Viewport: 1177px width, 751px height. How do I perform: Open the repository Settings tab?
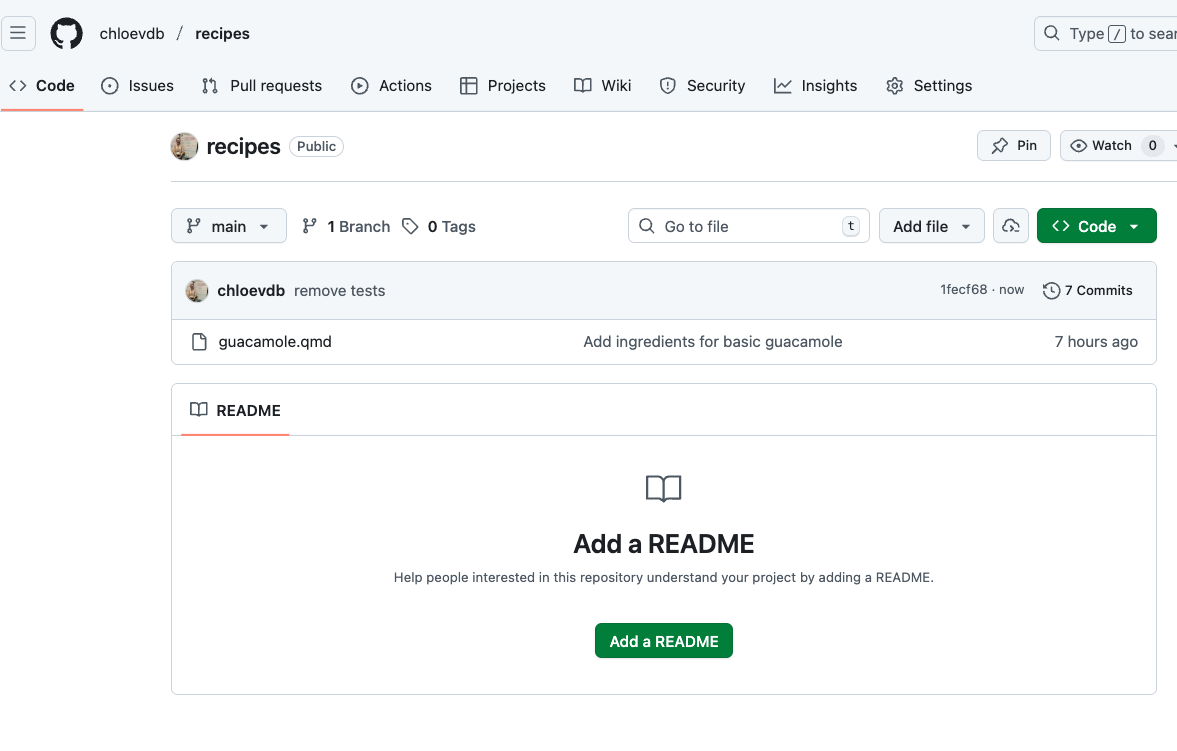tap(929, 86)
